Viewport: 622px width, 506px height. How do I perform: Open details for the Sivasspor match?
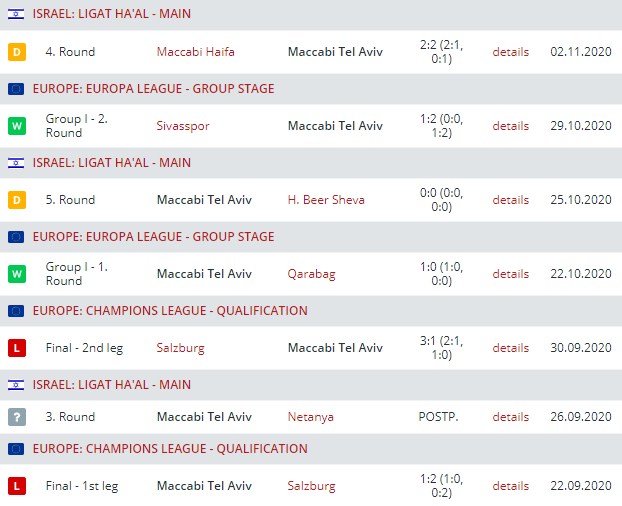click(x=510, y=126)
